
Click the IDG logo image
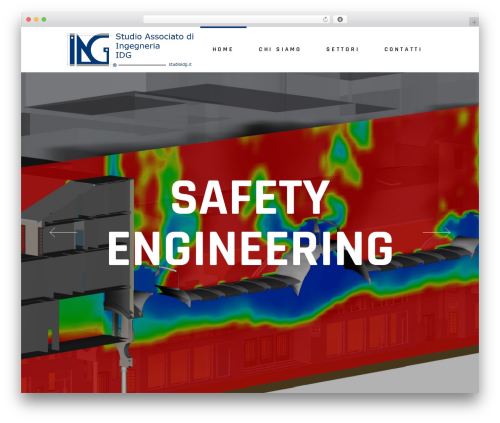point(89,49)
